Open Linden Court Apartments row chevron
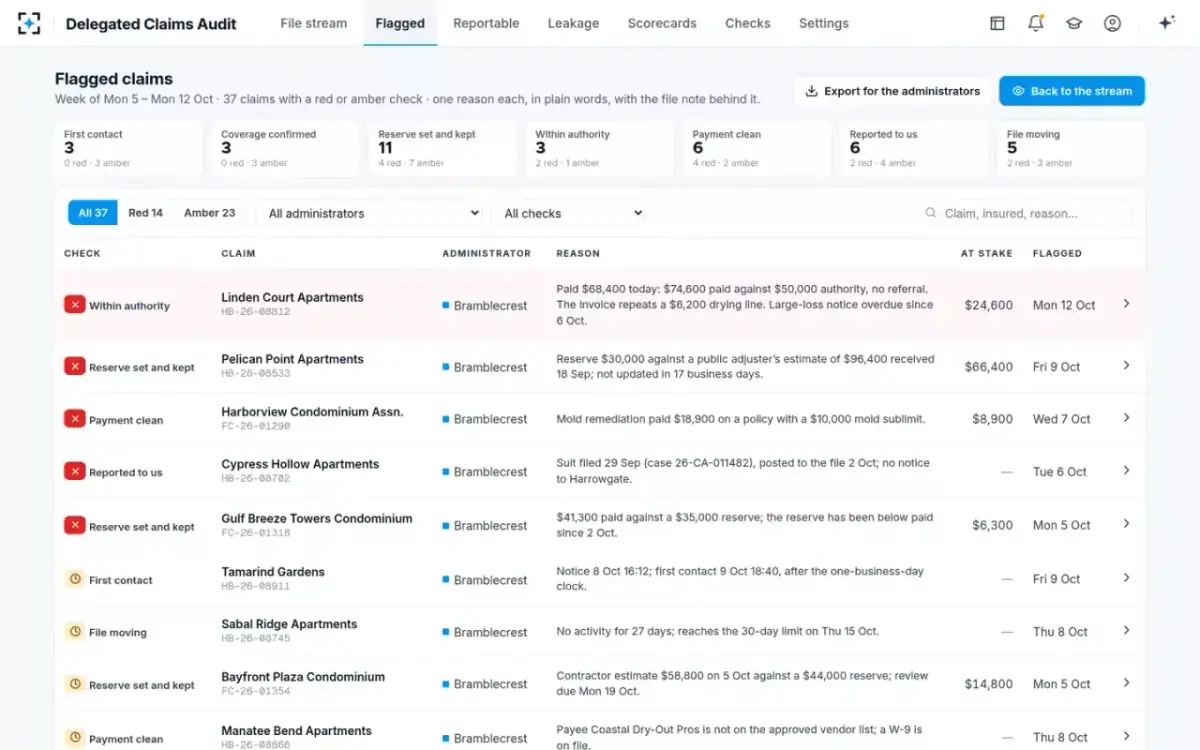This screenshot has width=1200, height=750. click(x=1126, y=304)
